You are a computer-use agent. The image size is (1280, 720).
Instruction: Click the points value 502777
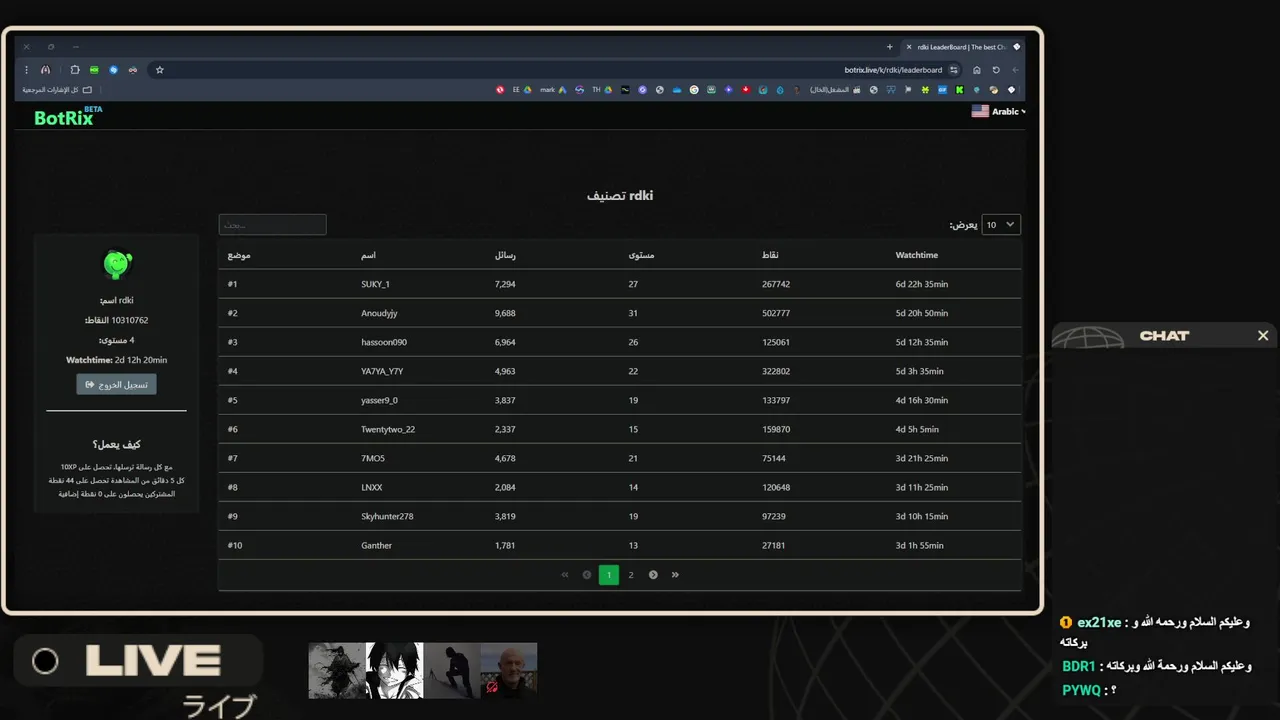pos(776,313)
